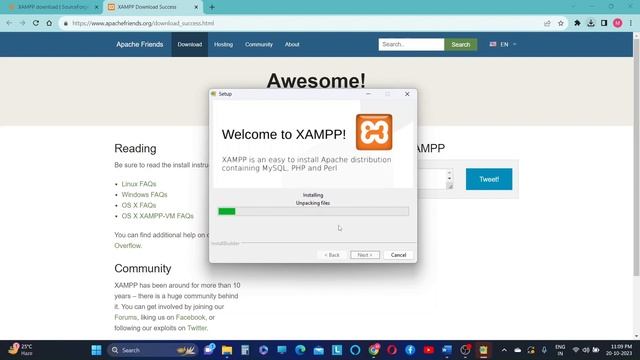Click the blue Tweet! button

[489, 179]
